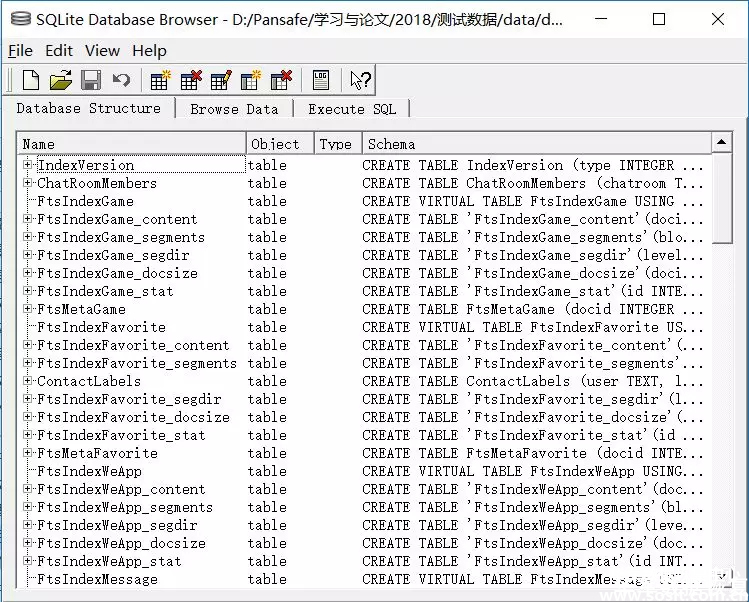Click the Type column header
Viewport: 749px width, 602px height.
pyautogui.click(x=338, y=144)
